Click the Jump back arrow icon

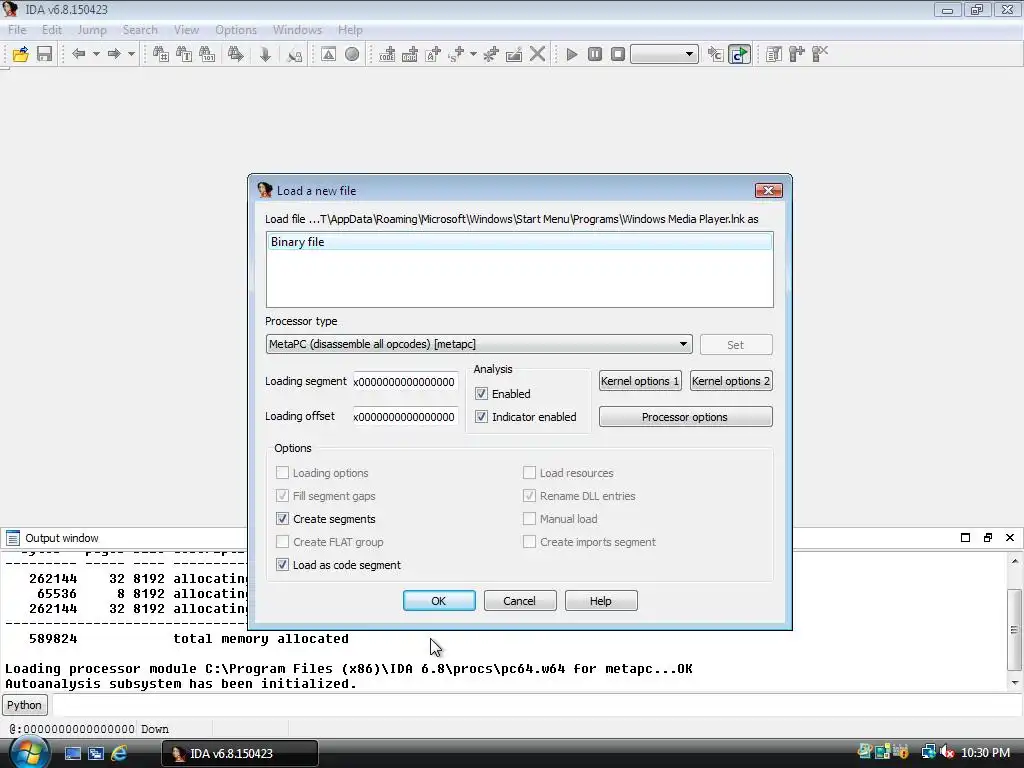pyautogui.click(x=78, y=54)
